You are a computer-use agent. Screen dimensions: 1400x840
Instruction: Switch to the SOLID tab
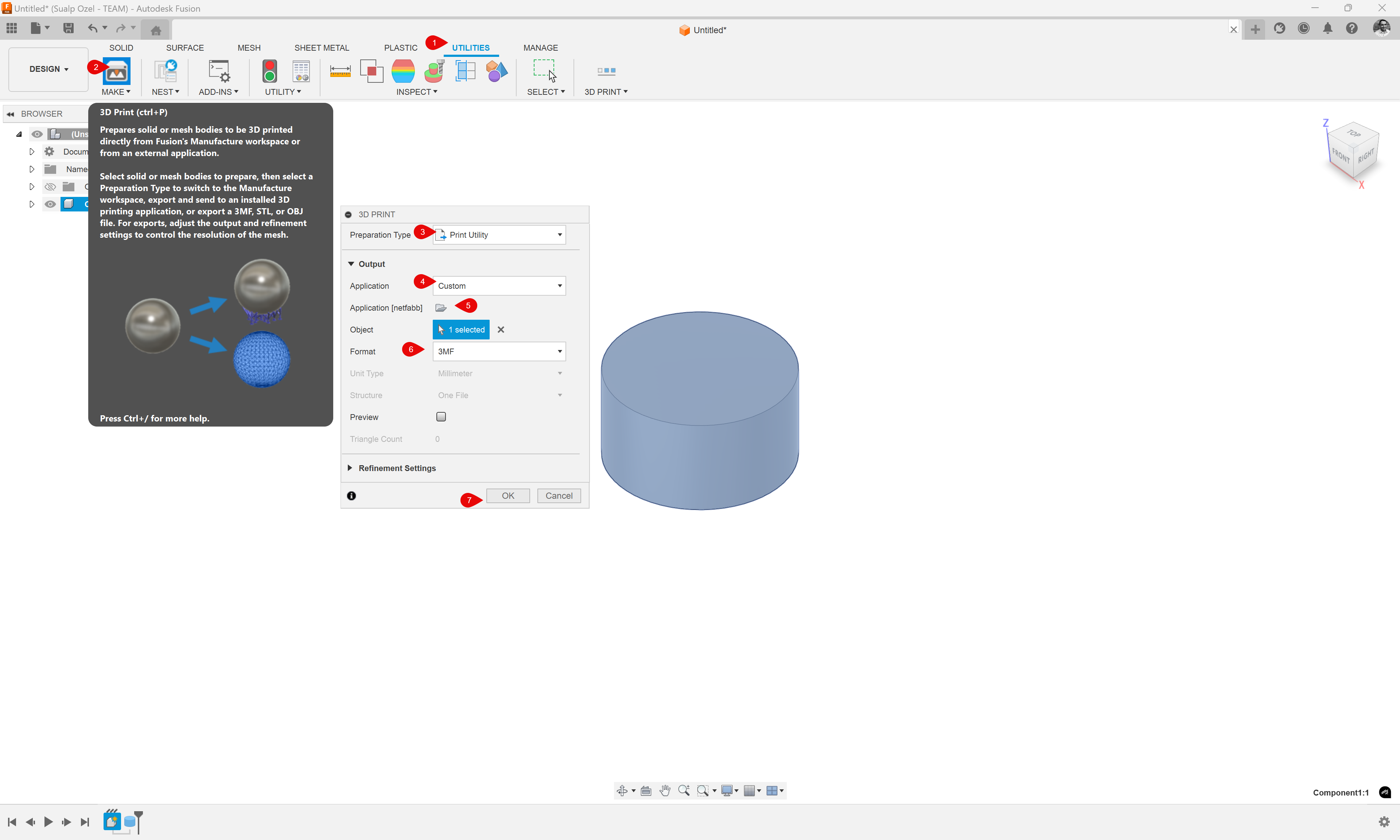click(121, 47)
